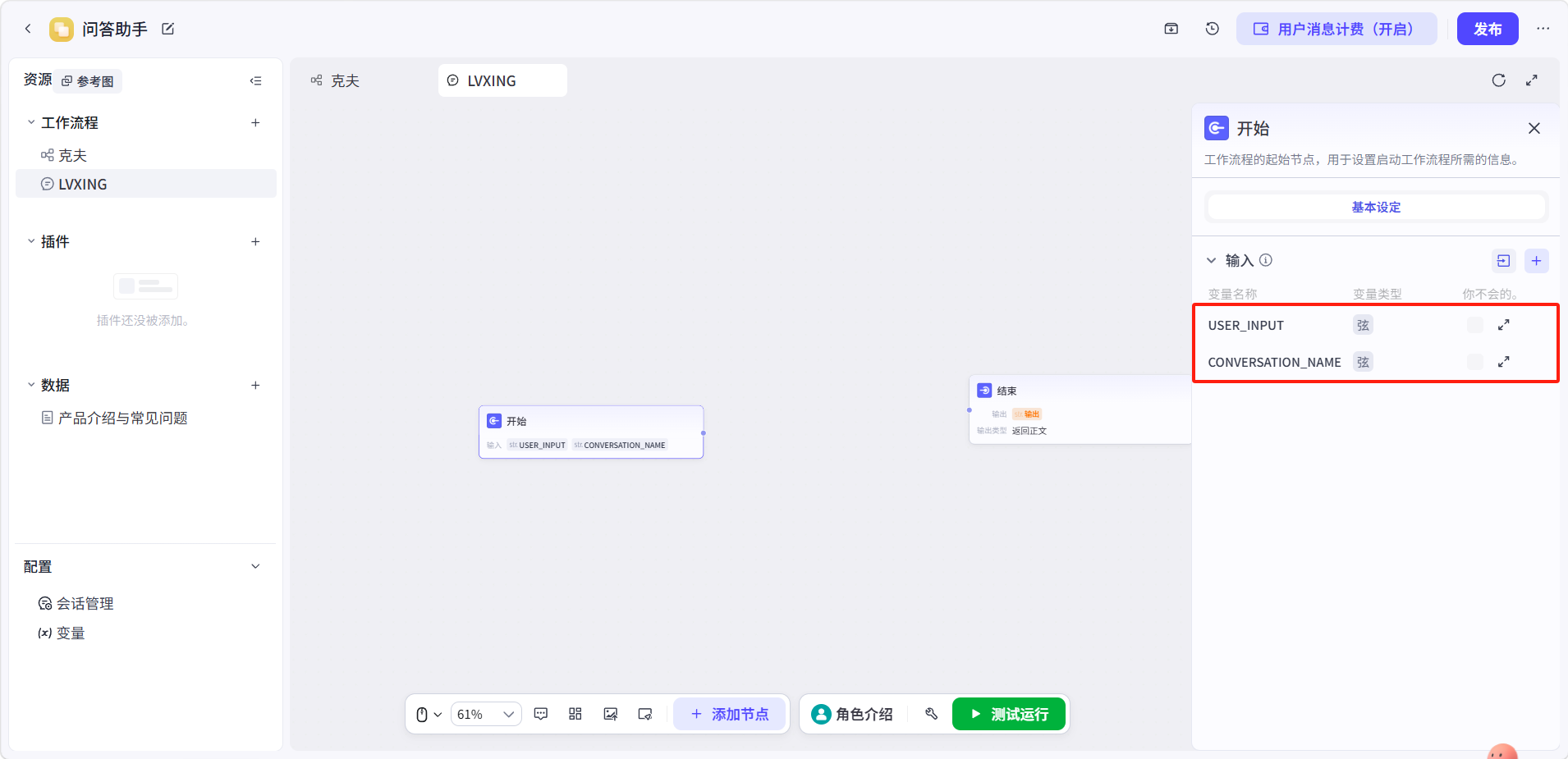
Task: Open version history clock icon
Action: pyautogui.click(x=1213, y=29)
